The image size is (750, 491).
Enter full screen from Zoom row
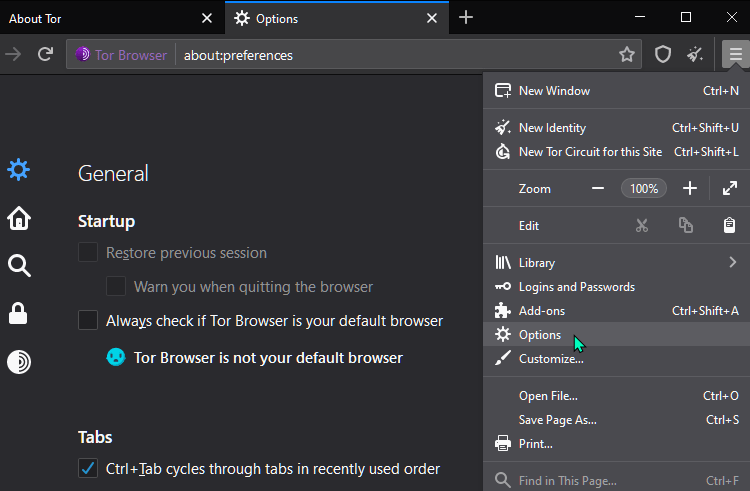tap(729, 188)
